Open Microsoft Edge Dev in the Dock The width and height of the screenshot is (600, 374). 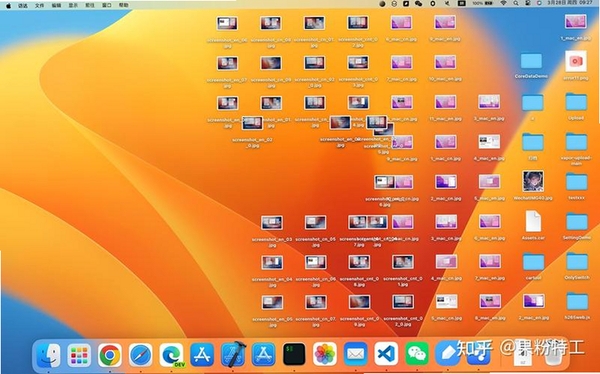171,355
